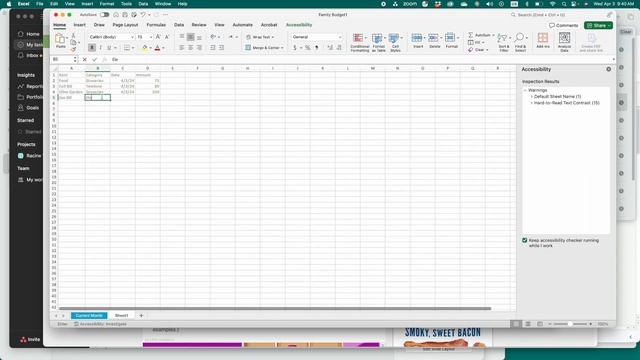The height and width of the screenshot is (360, 640).
Task: Open the Automate ribbon tab
Action: [242, 25]
